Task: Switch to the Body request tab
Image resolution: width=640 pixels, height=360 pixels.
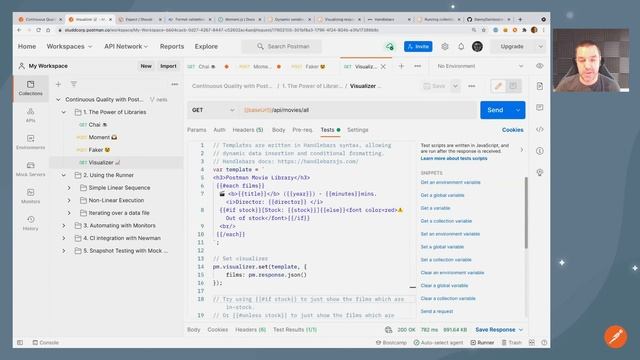Action: pos(278,130)
